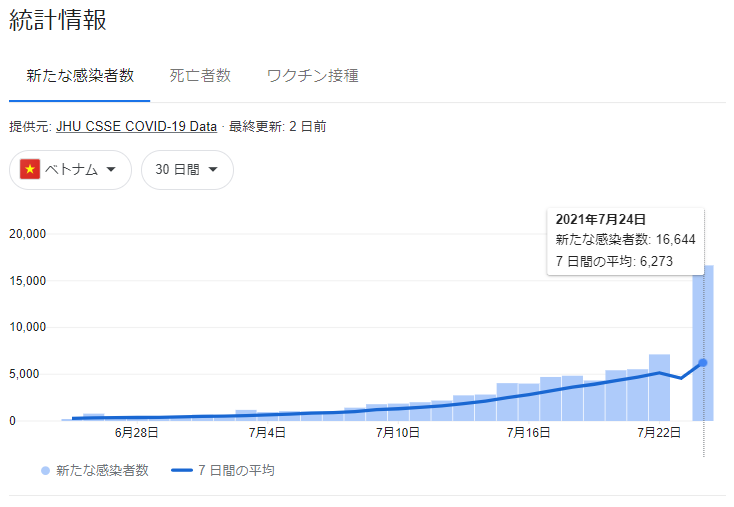Open the ベトナム country dropdown

(70, 169)
